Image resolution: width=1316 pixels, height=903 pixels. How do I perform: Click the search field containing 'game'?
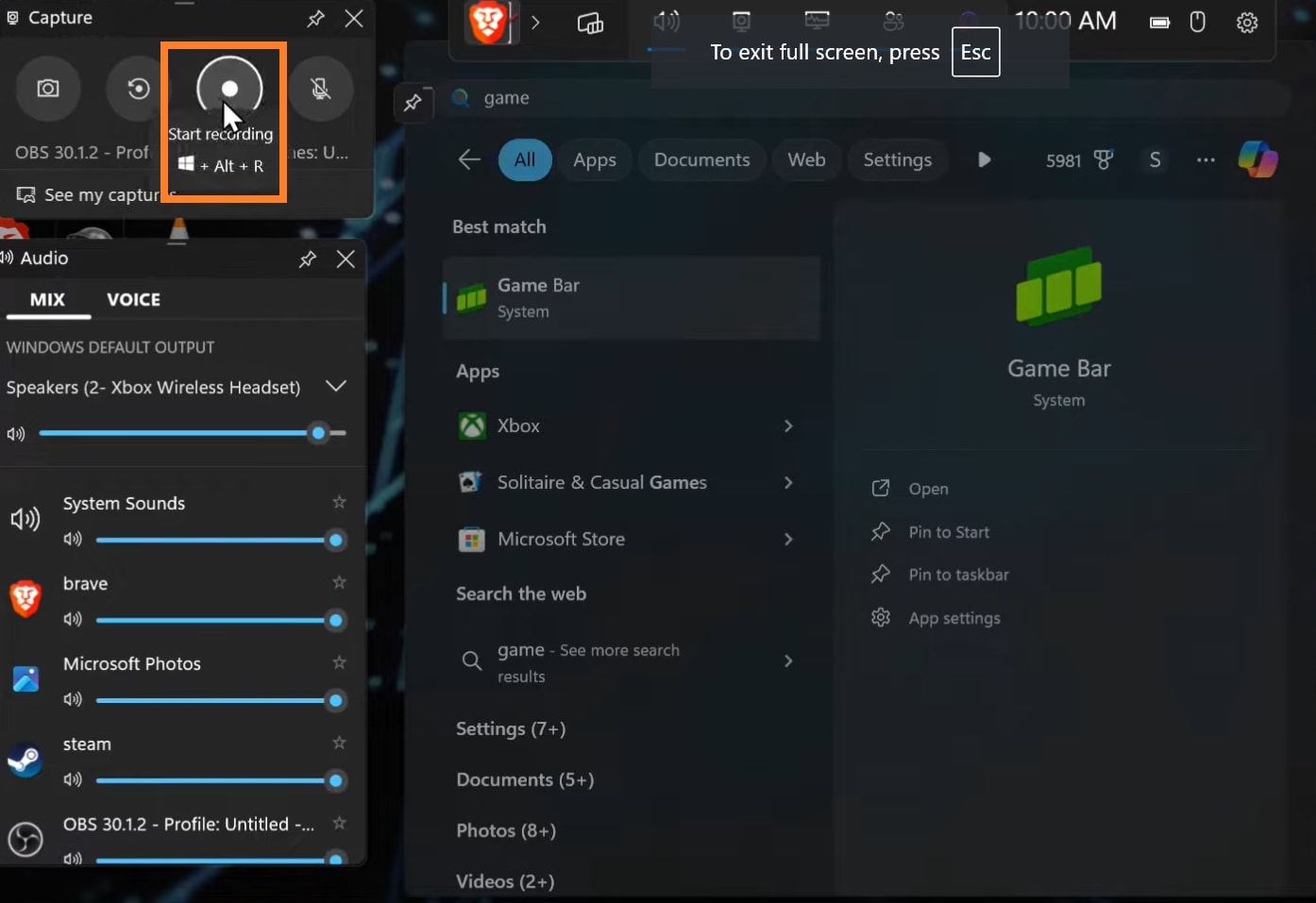[x=869, y=98]
